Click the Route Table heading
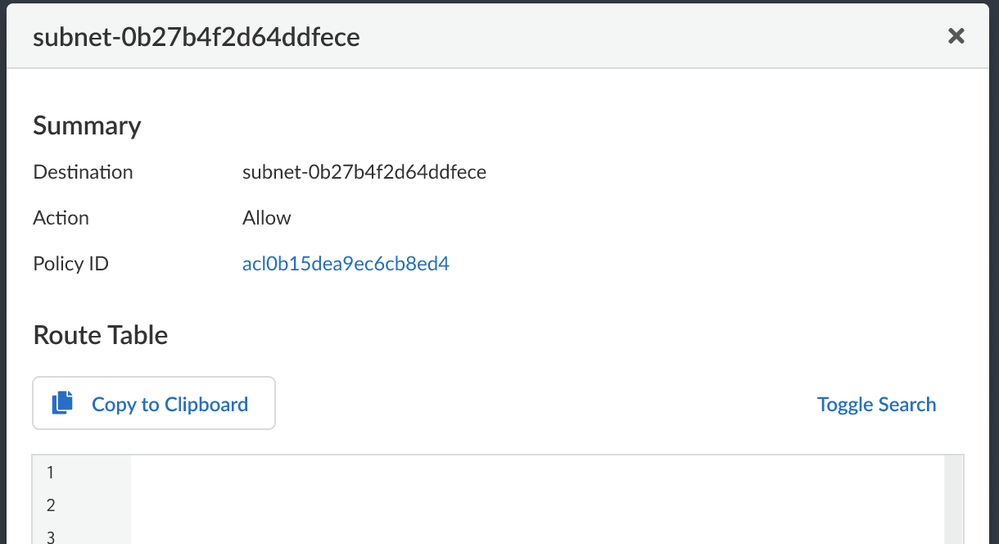 [100, 335]
